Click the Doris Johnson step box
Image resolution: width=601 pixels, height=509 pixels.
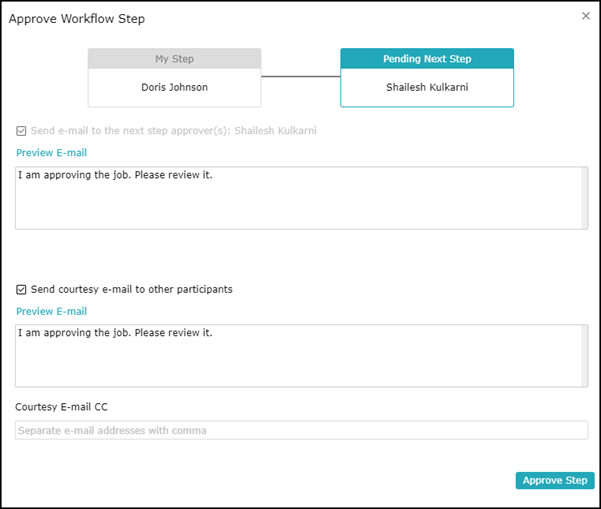coord(174,88)
